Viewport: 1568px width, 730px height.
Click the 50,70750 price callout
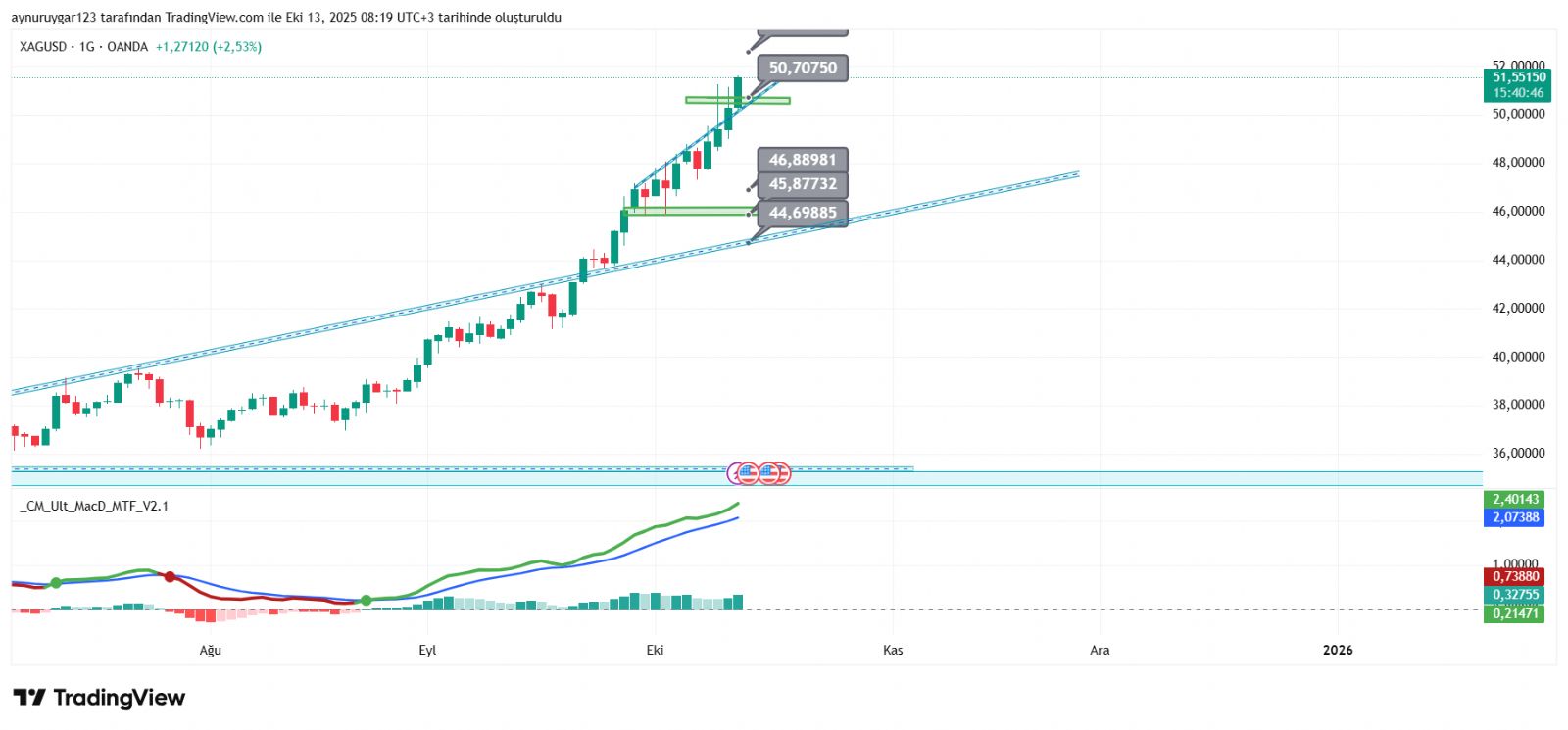coord(803,68)
